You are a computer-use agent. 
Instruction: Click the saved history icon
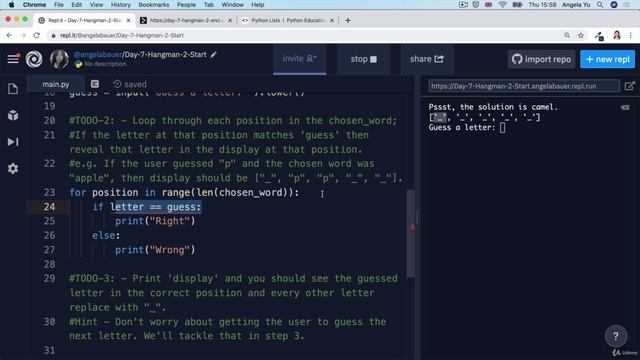tap(117, 84)
